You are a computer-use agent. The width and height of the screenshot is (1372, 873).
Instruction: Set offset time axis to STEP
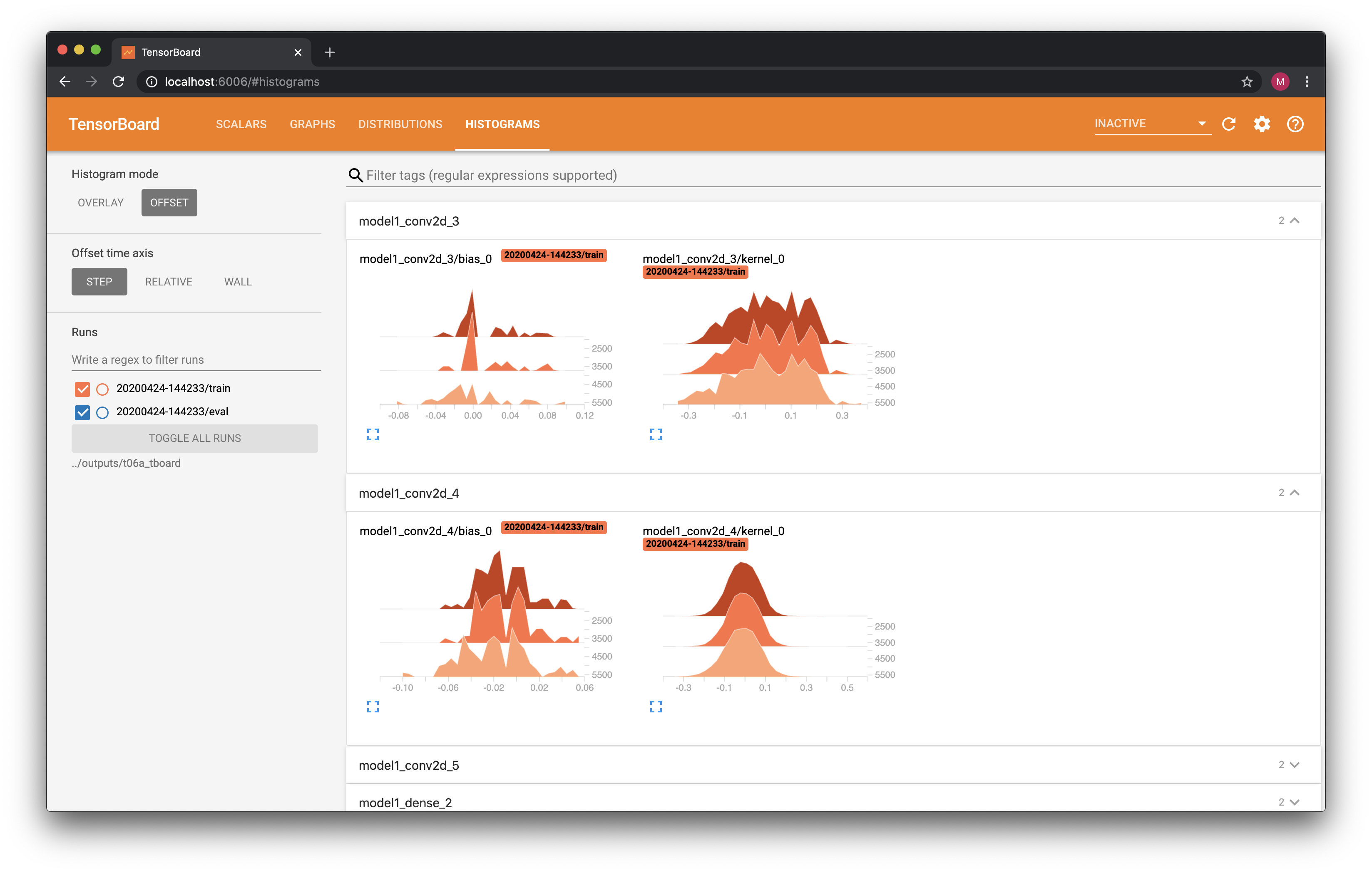pos(99,282)
